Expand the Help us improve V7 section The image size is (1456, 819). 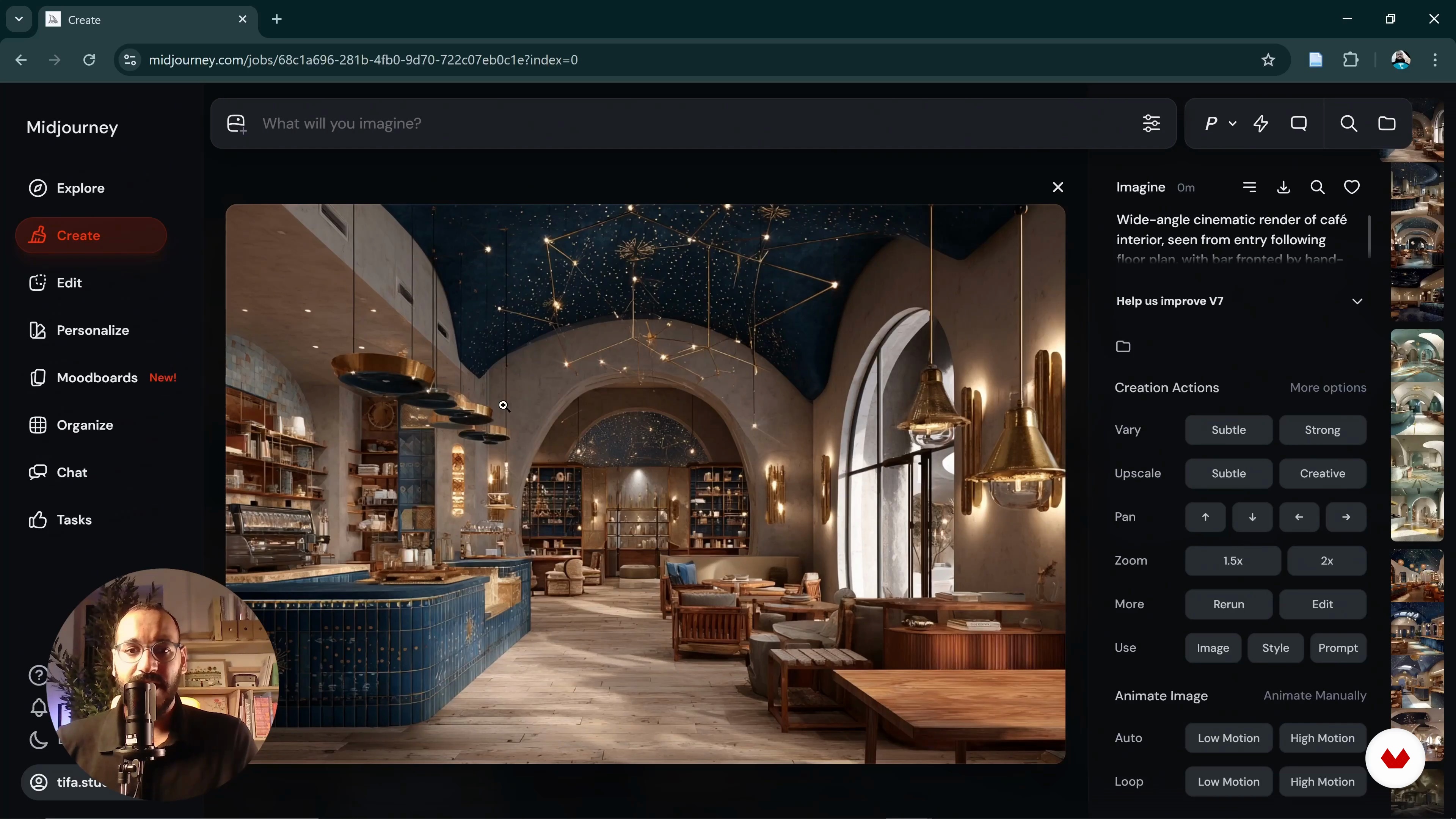[1357, 301]
